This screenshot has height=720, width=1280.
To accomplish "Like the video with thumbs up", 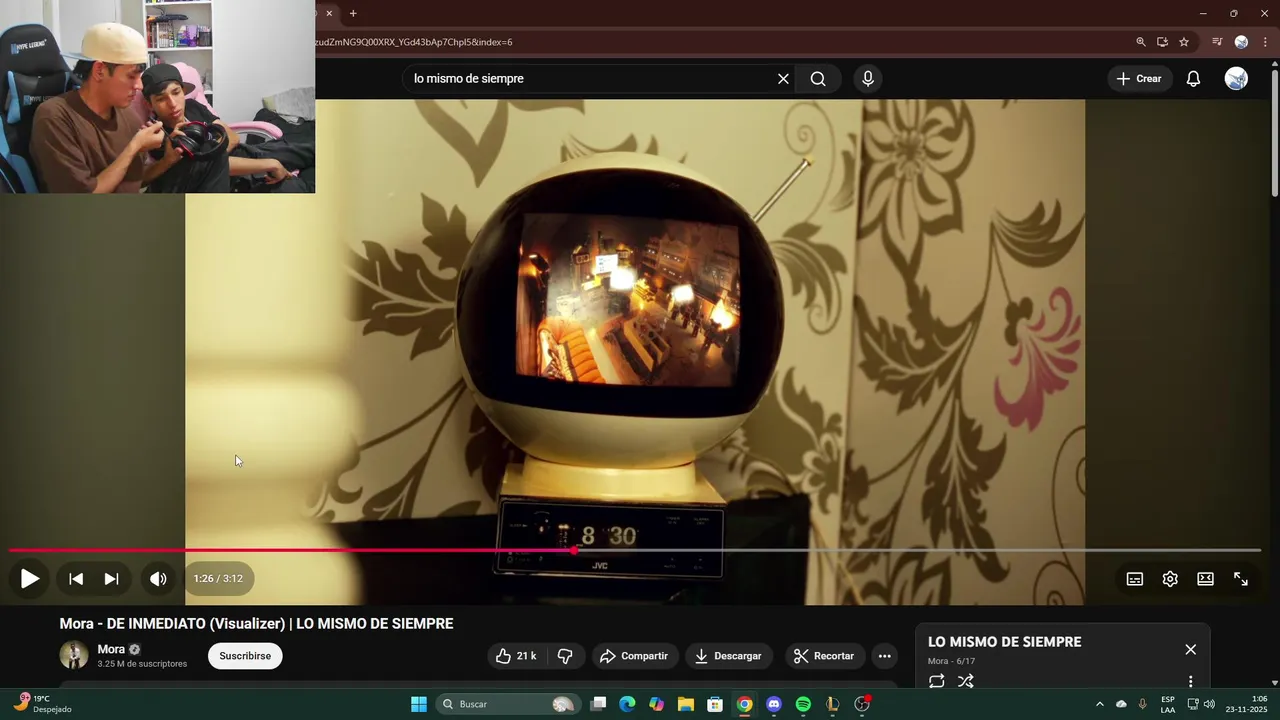I will point(517,656).
